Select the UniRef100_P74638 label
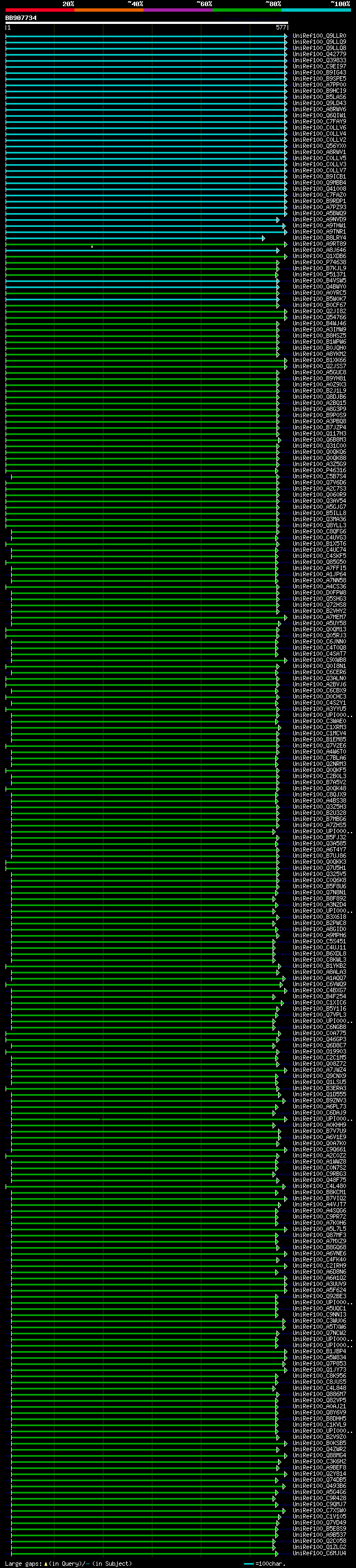 [319, 262]
